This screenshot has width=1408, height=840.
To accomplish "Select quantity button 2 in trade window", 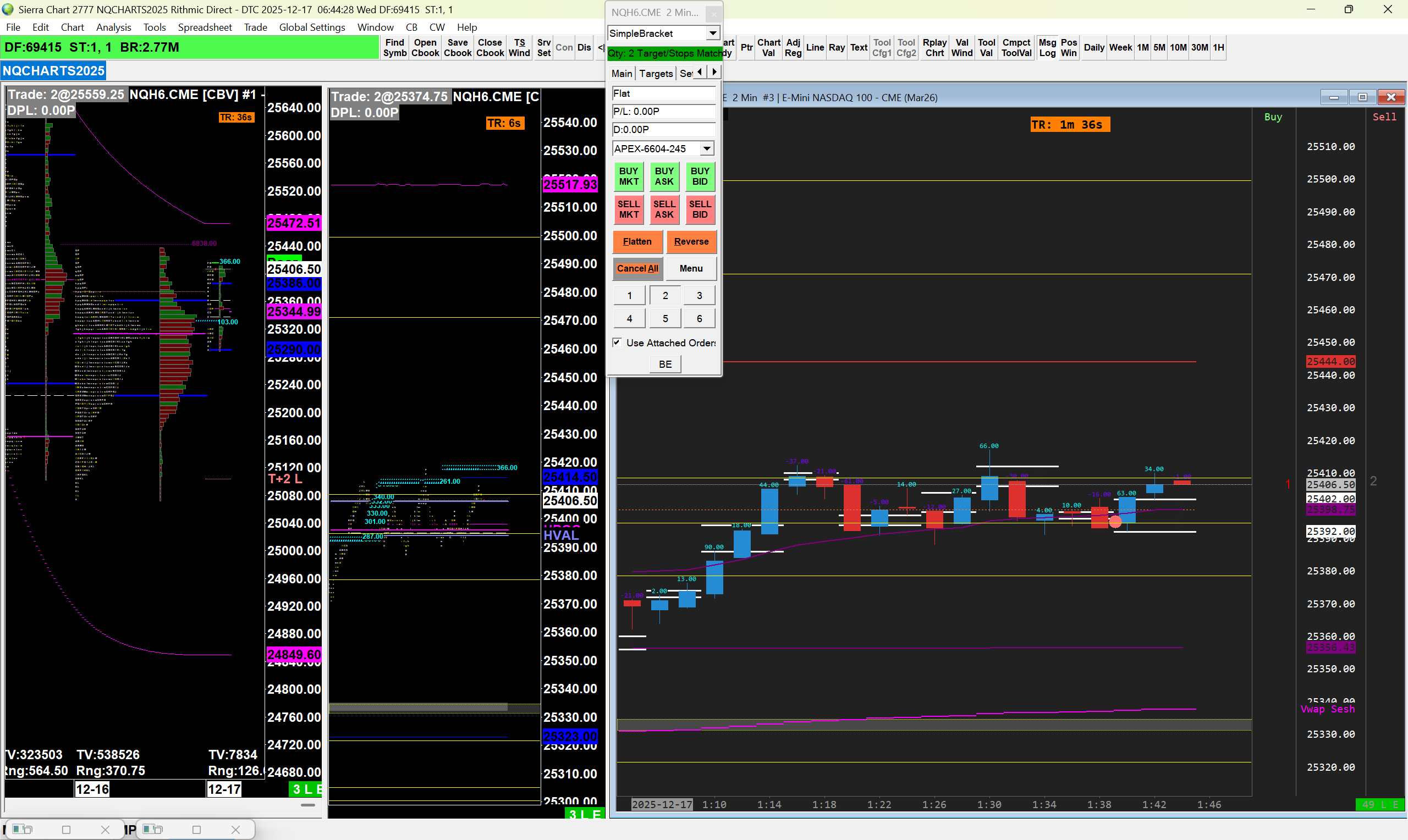I will pyautogui.click(x=664, y=295).
